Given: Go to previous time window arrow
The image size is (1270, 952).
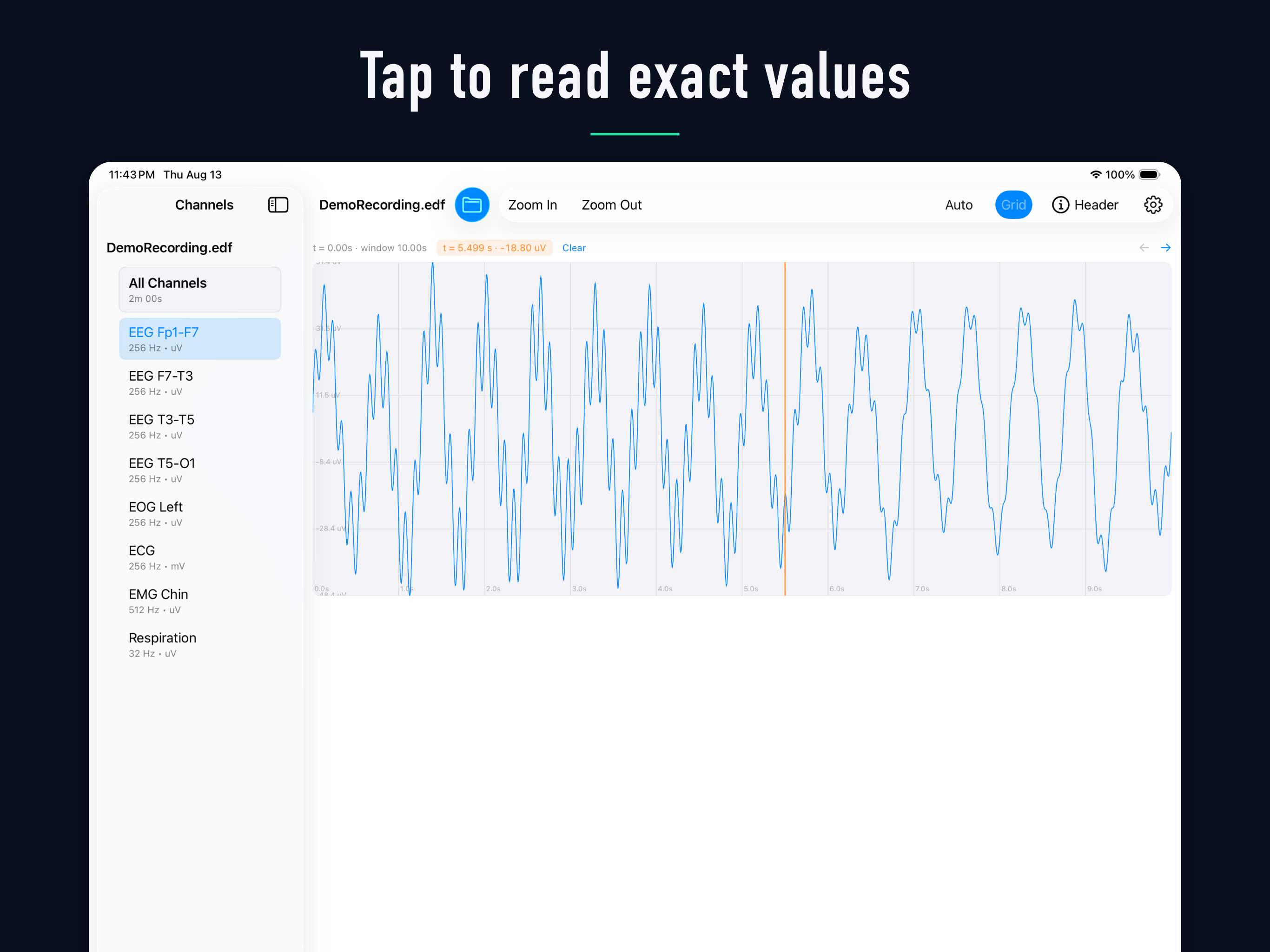Looking at the screenshot, I should click(x=1144, y=247).
